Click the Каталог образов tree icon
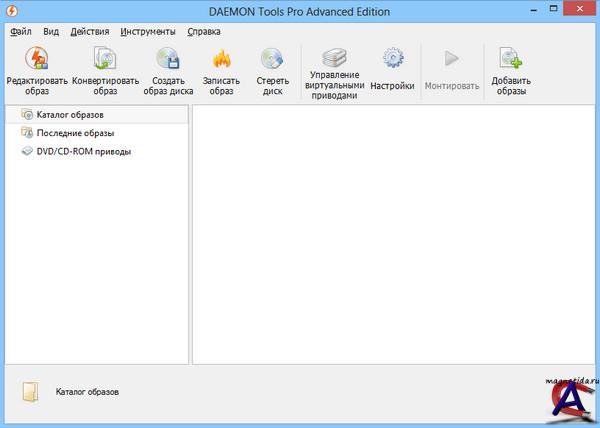Image resolution: width=600 pixels, height=428 pixels. click(x=27, y=114)
